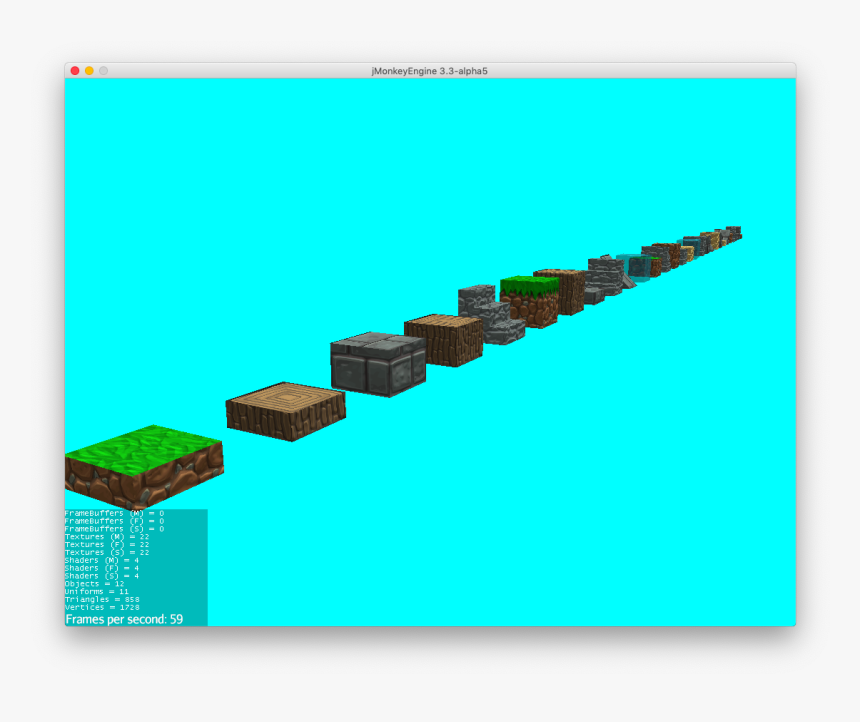This screenshot has width=860, height=722.
Task: Click the 'Vertices = 1728' stat line
Action: tap(102, 607)
